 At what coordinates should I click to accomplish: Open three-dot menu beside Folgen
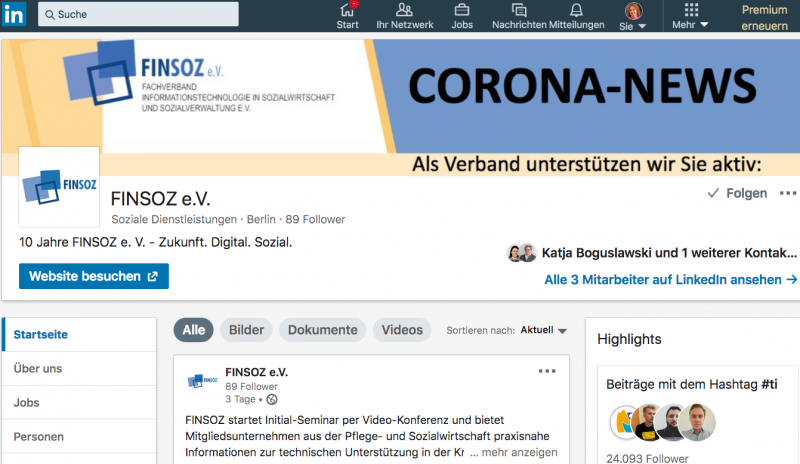(788, 193)
